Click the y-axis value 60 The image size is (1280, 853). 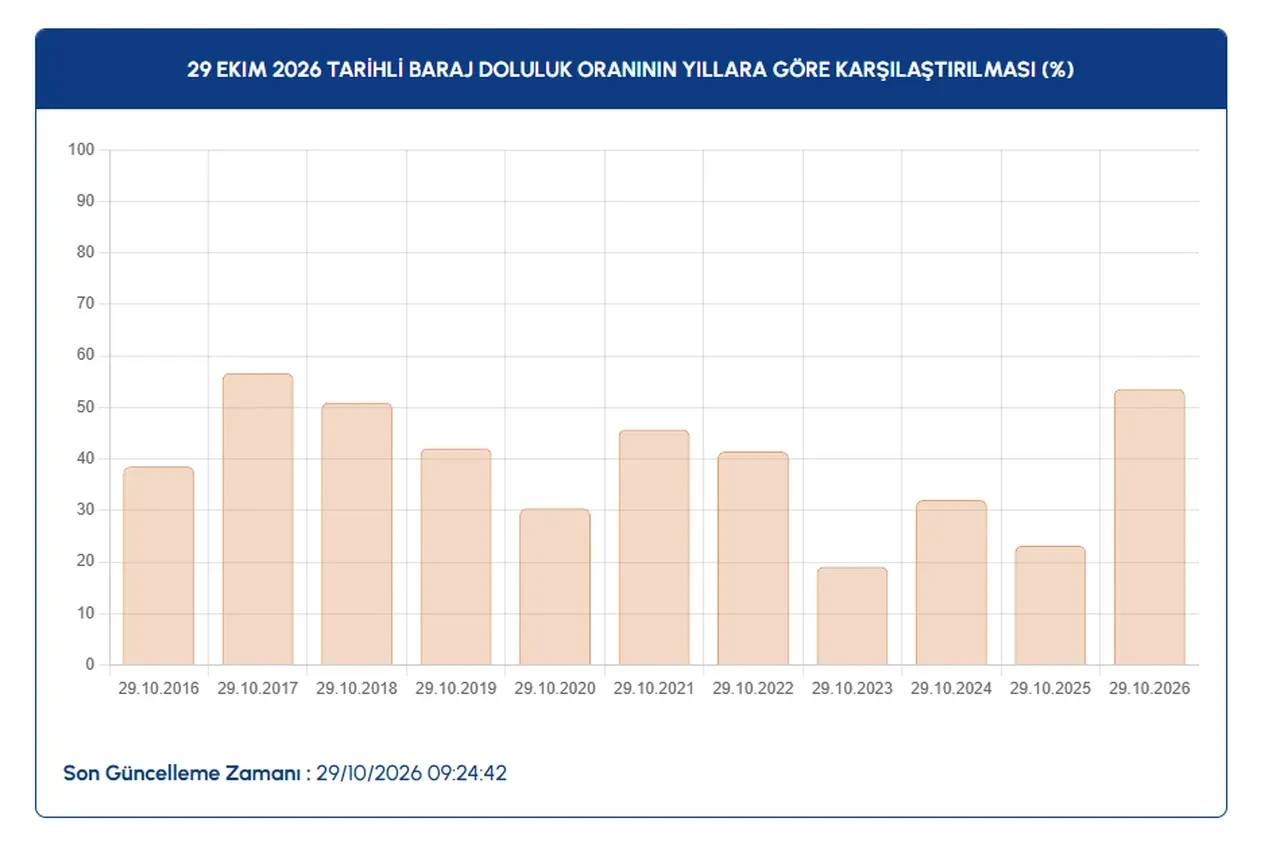click(85, 356)
